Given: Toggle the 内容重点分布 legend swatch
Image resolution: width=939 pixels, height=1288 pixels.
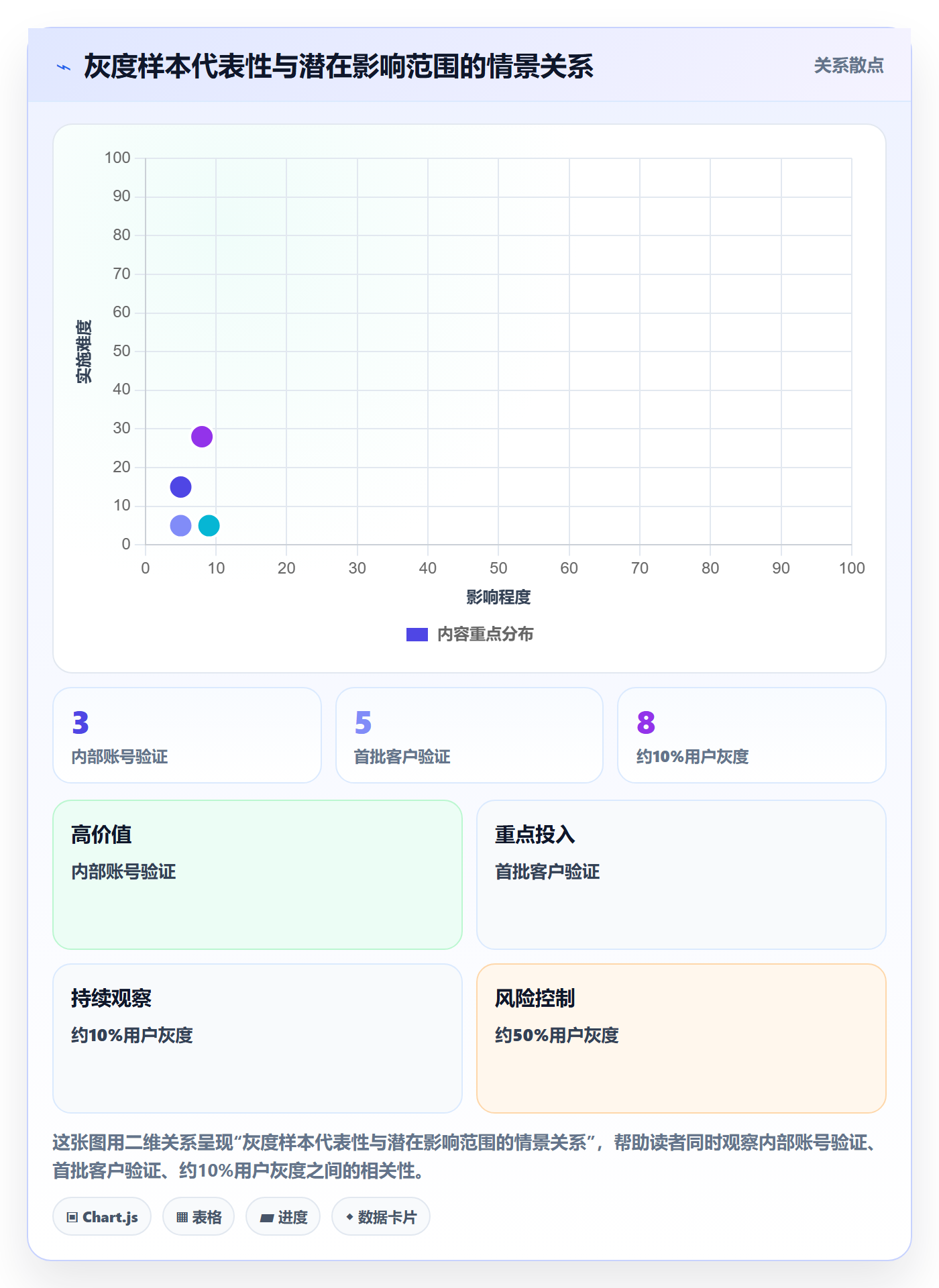Looking at the screenshot, I should [417, 635].
